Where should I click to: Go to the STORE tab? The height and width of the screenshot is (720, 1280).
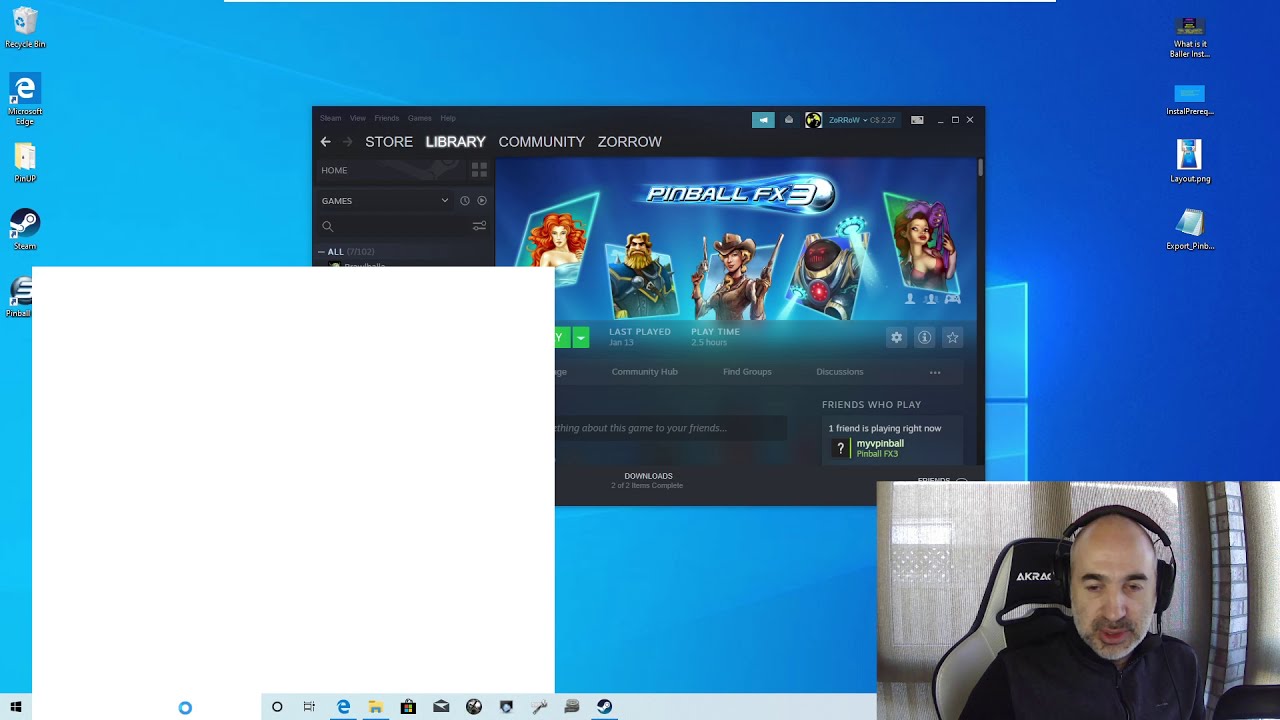[389, 142]
